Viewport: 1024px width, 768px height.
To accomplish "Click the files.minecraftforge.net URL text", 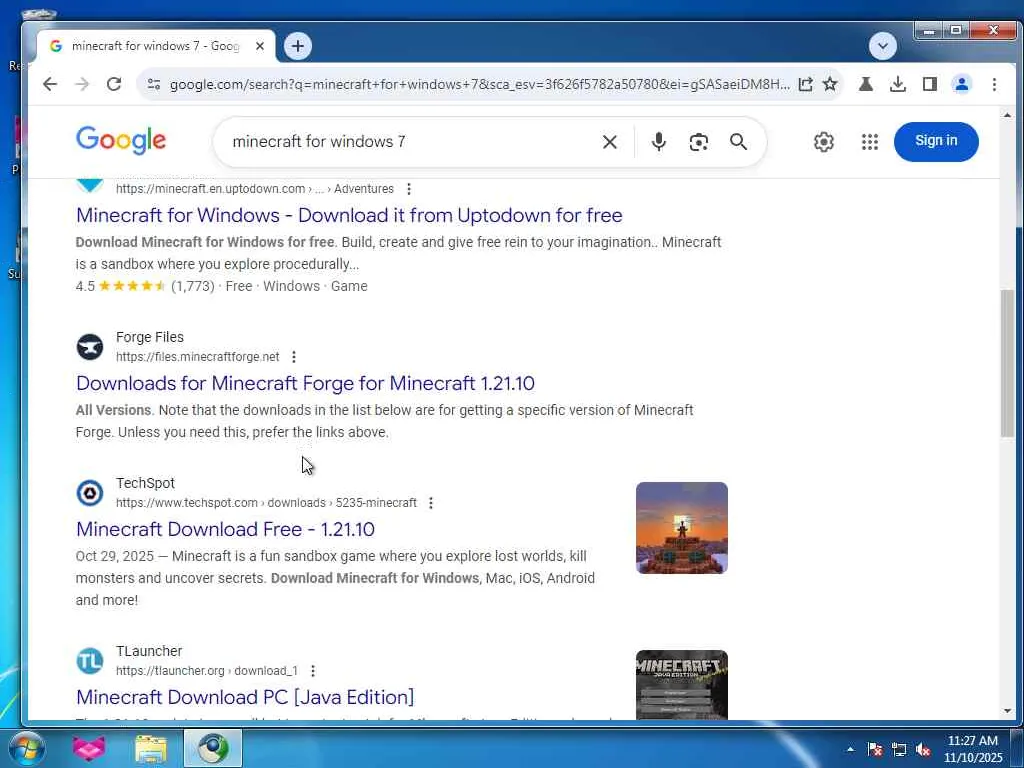I will click(x=198, y=357).
